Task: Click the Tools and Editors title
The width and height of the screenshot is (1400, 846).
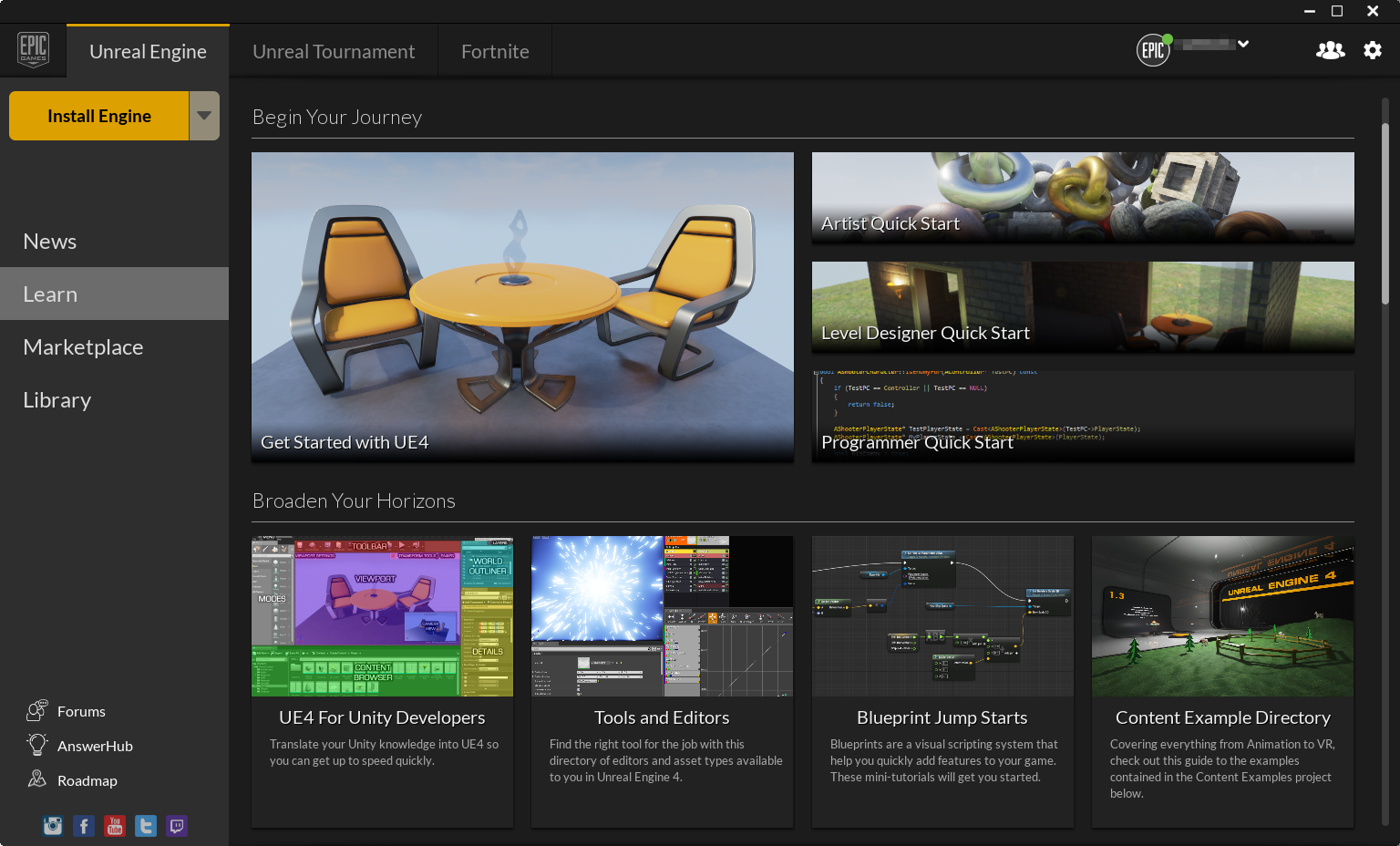Action: (662, 717)
